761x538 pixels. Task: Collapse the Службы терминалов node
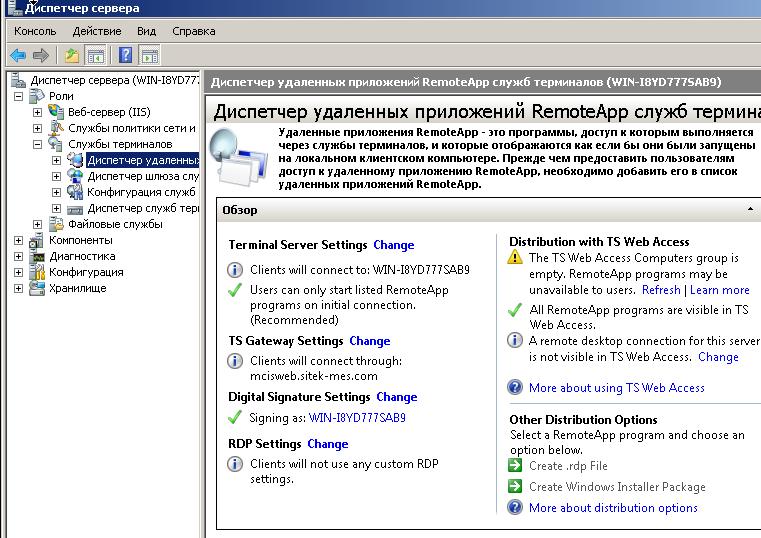37,144
